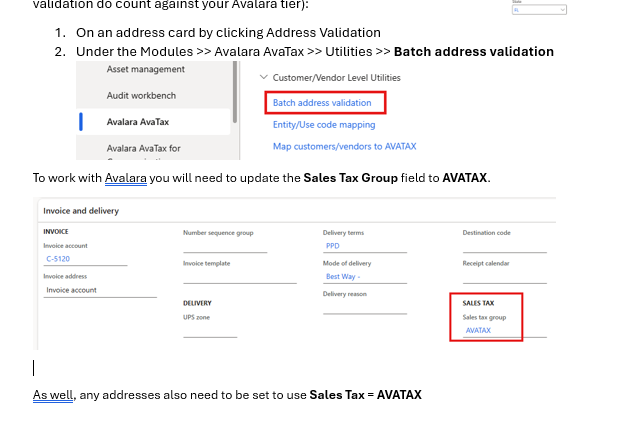This screenshot has height=424, width=617.
Task: Open the State dropdown showing FL
Action: click(x=539, y=10)
